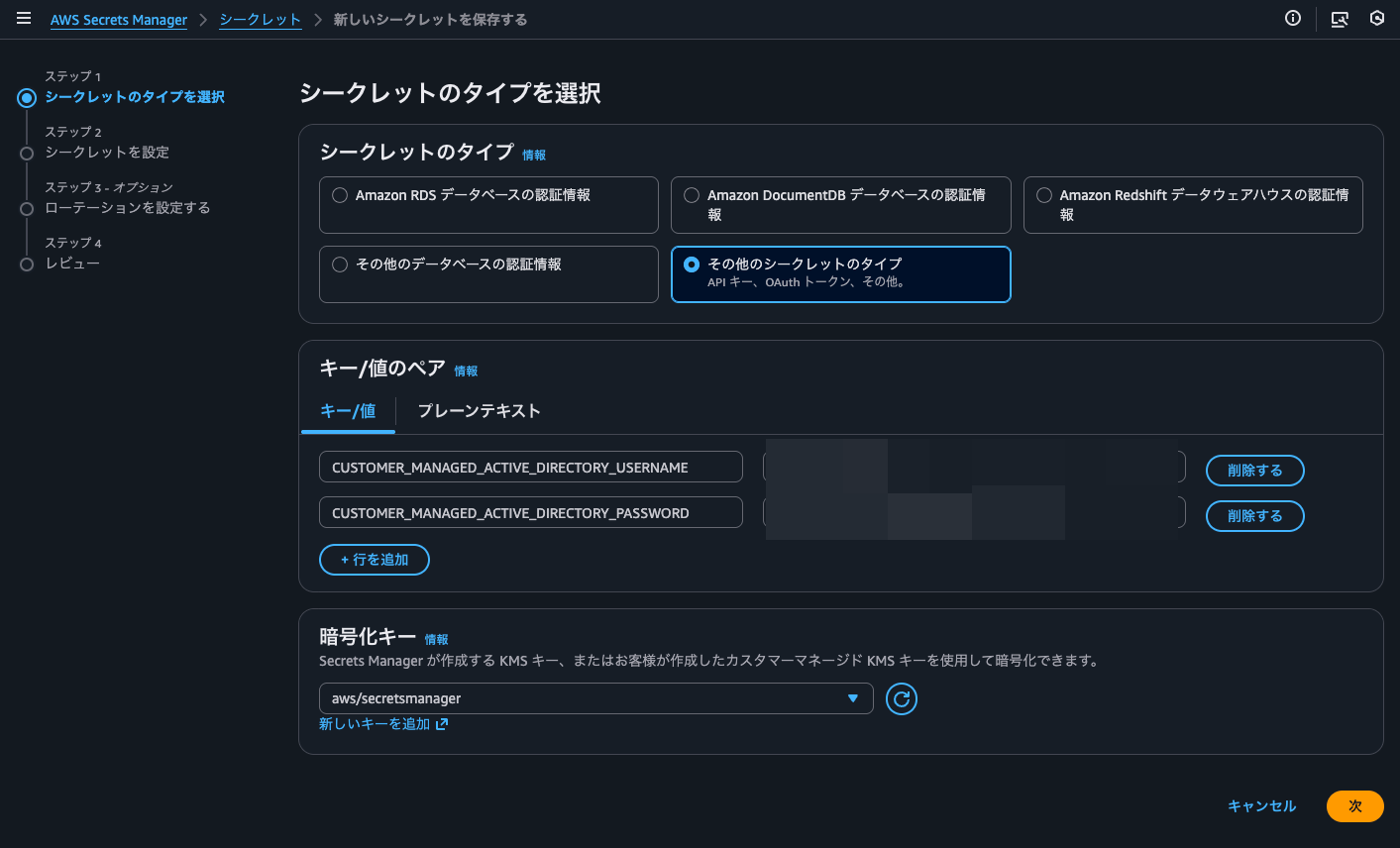
Task: Click the ステップ 4 レビュー circle indicator
Action: tap(27, 264)
